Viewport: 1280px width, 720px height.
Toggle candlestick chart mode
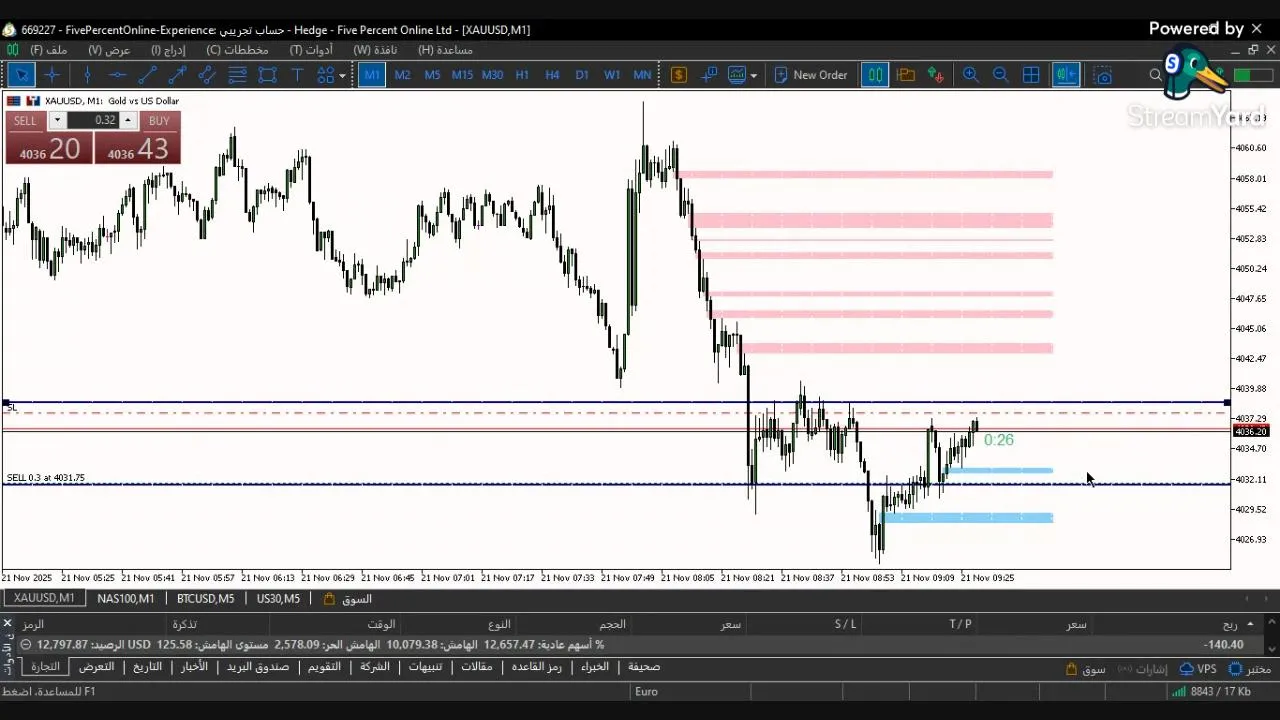coord(875,75)
